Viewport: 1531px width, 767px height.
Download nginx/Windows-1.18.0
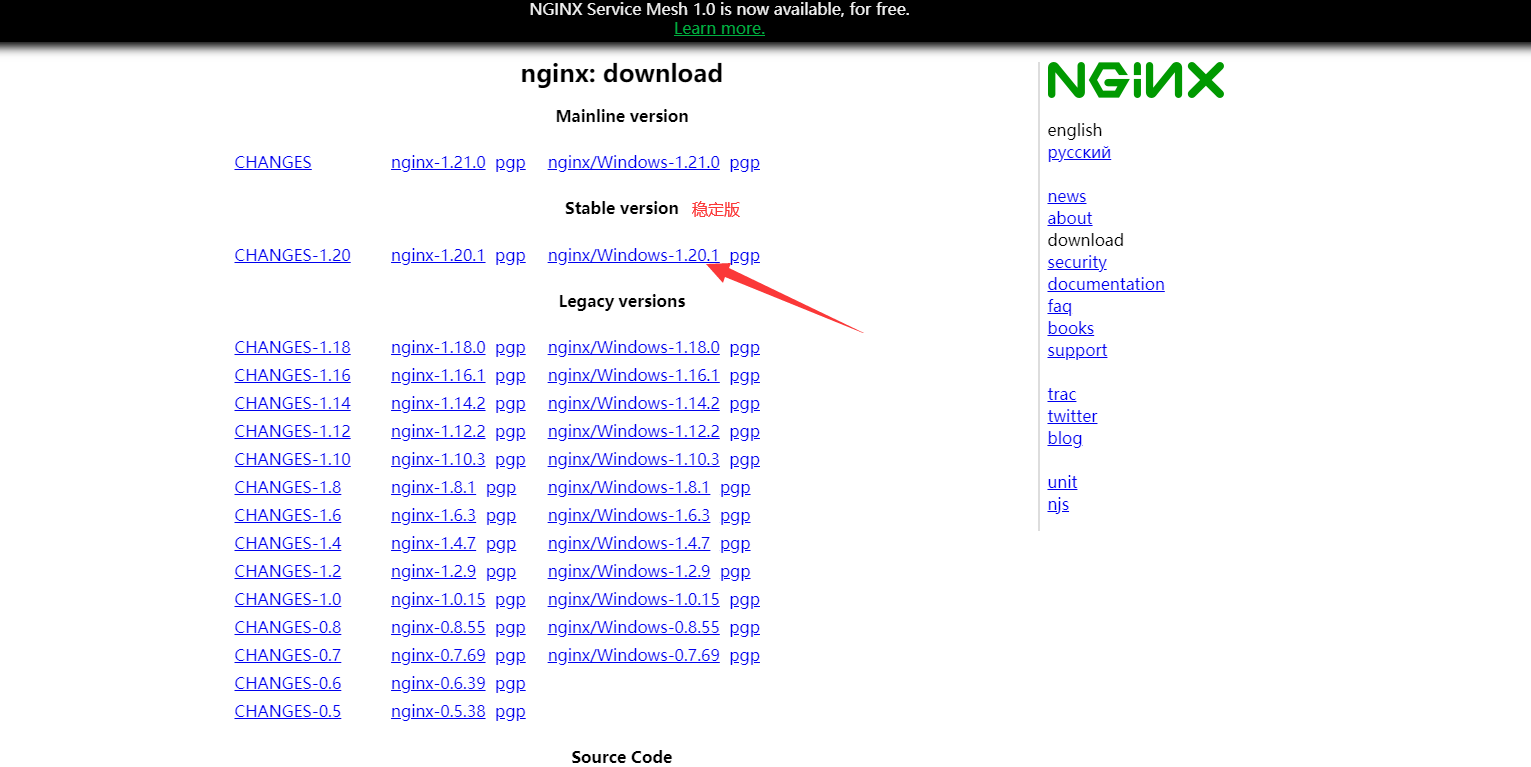pyautogui.click(x=634, y=347)
